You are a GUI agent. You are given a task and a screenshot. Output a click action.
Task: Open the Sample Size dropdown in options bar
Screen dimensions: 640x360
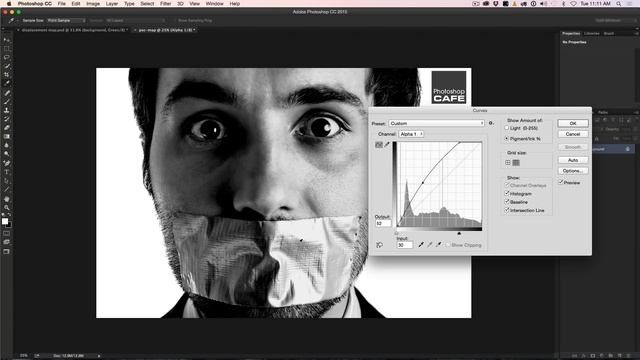[x=67, y=20]
